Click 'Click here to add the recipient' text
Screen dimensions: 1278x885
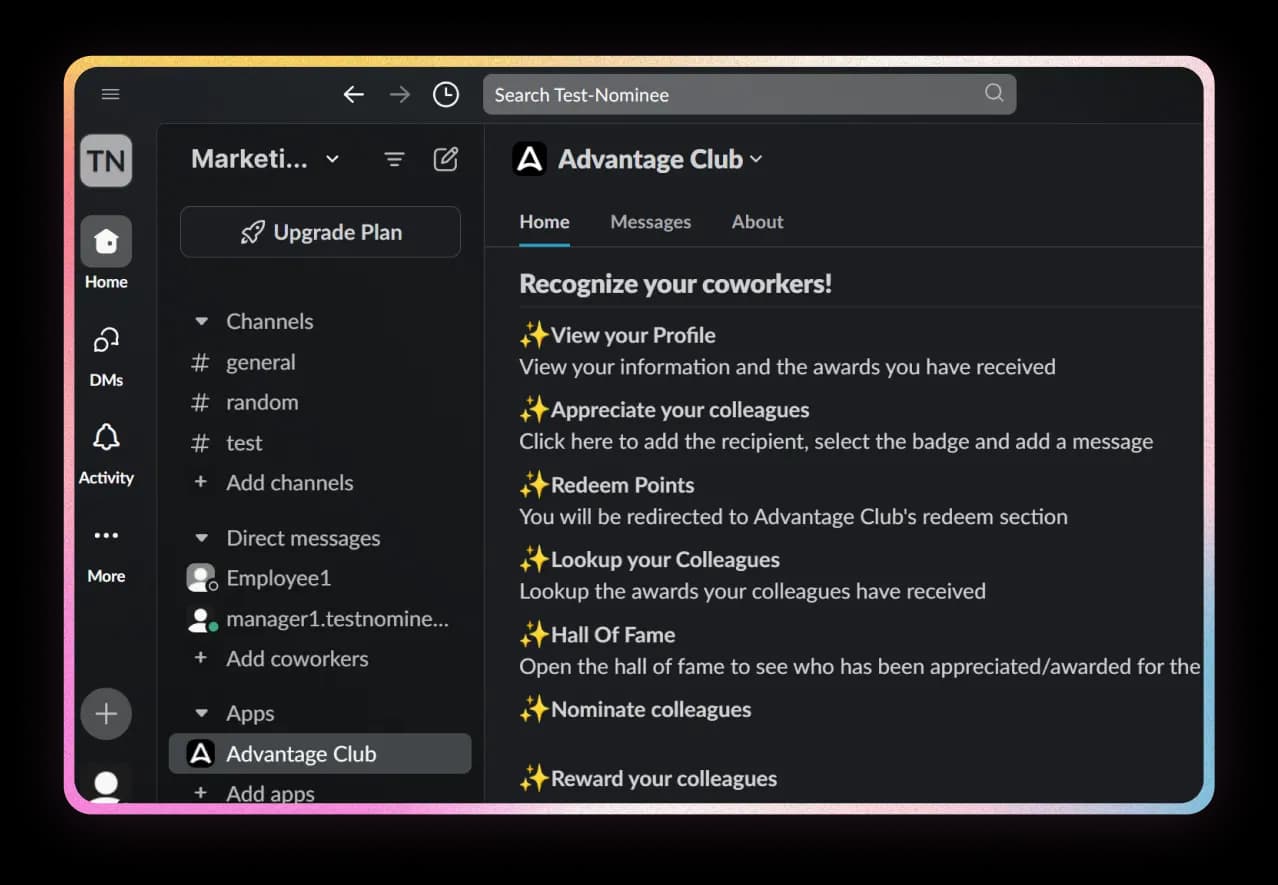836,441
